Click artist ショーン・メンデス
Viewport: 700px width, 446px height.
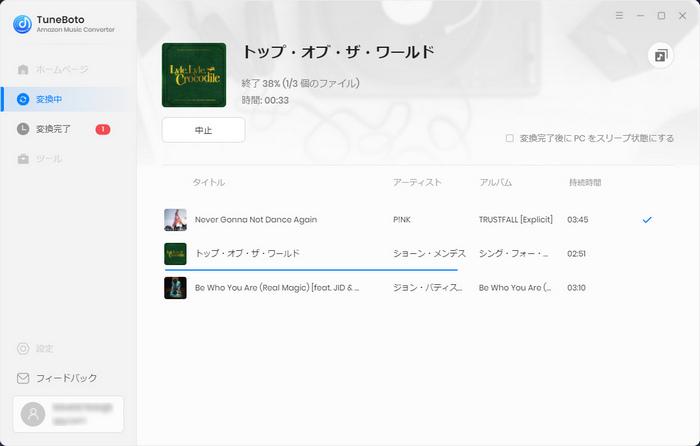[x=429, y=254]
